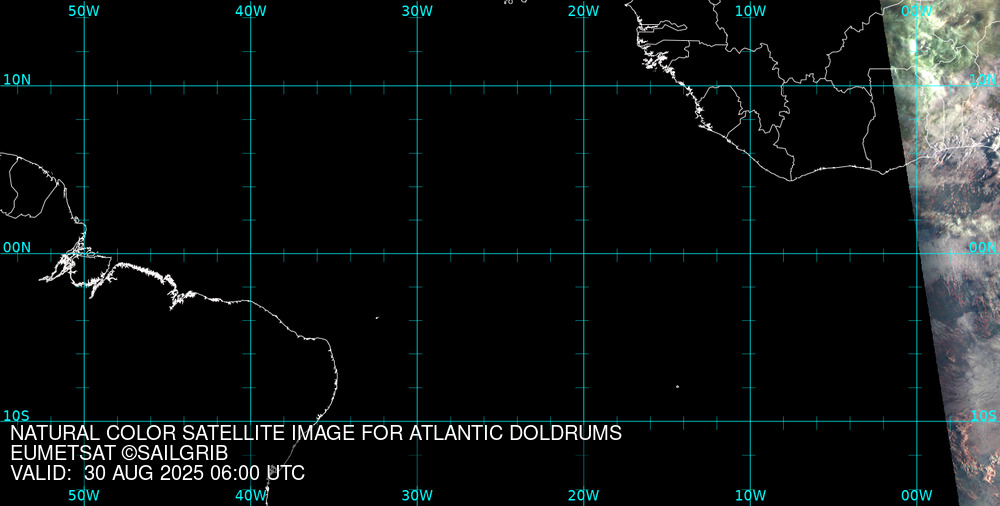
Task: Click the 20W longitude label along the bottom edge
Action: pyautogui.click(x=584, y=495)
